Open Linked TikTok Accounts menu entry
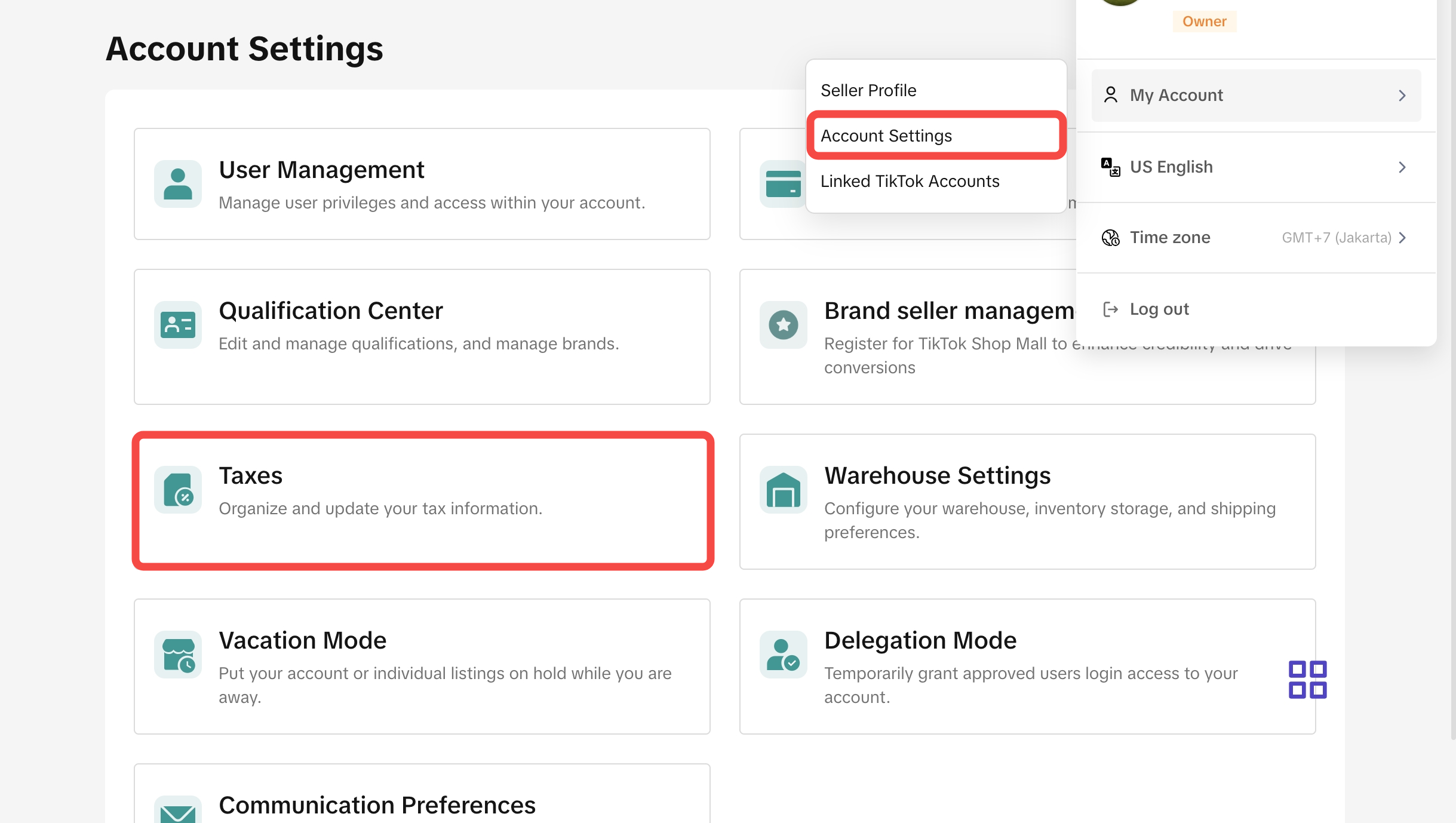The width and height of the screenshot is (1456, 823). coord(910,181)
